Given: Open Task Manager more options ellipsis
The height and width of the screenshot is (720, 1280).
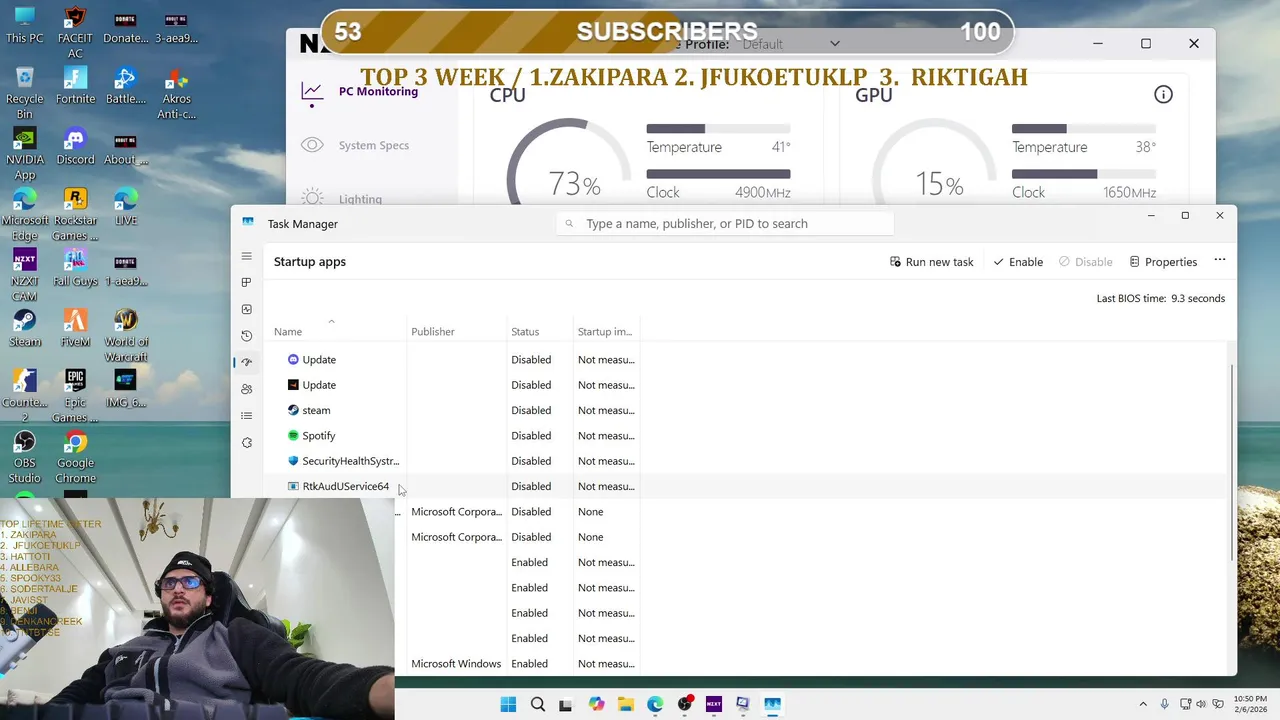Looking at the screenshot, I should tap(1219, 260).
